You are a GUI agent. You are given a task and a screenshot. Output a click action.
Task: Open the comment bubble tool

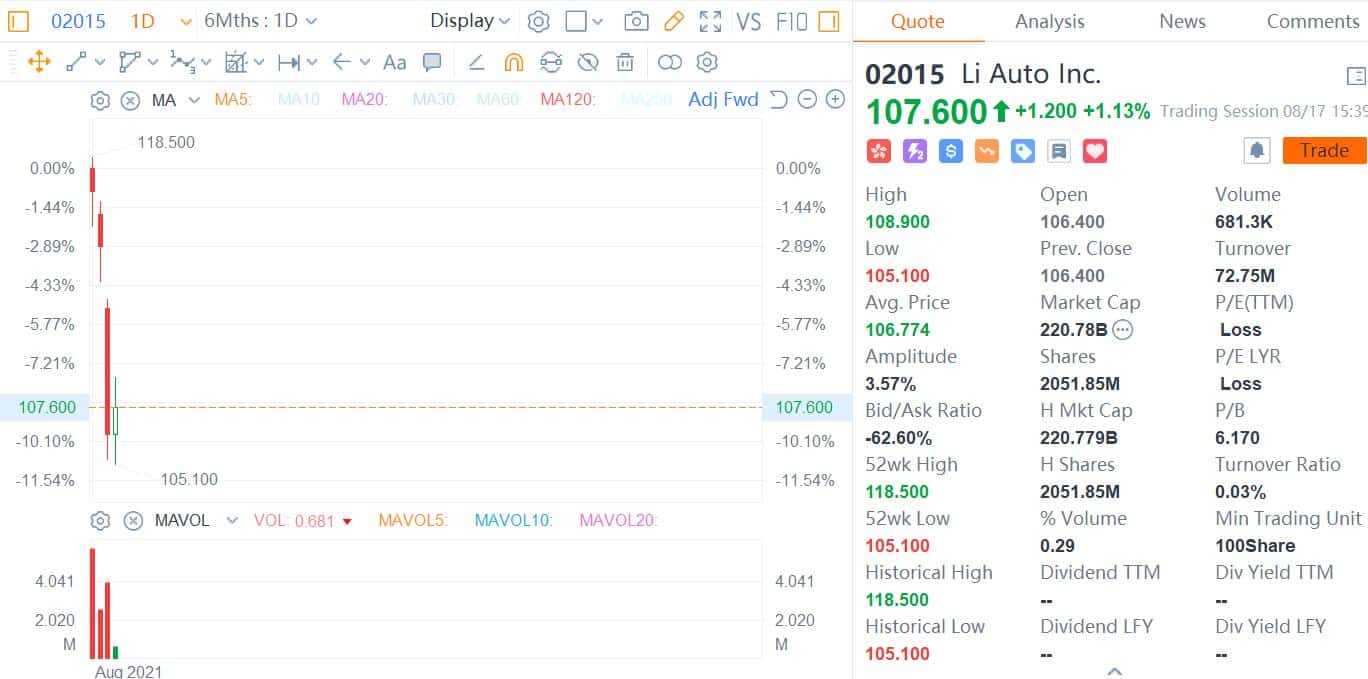click(432, 62)
